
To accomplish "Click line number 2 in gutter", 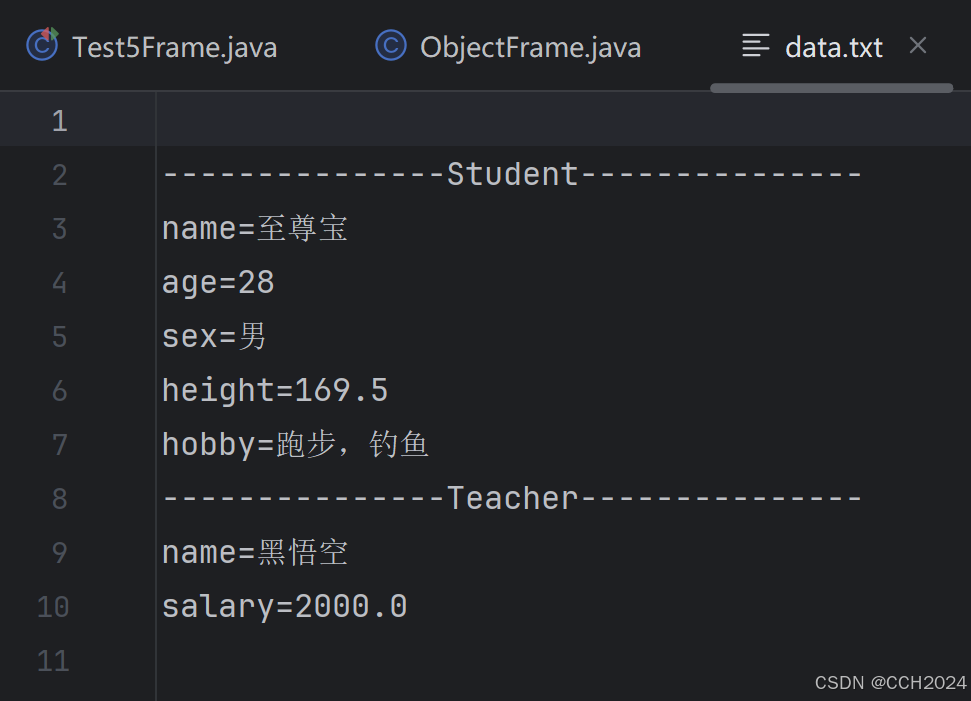I will tap(59, 175).
